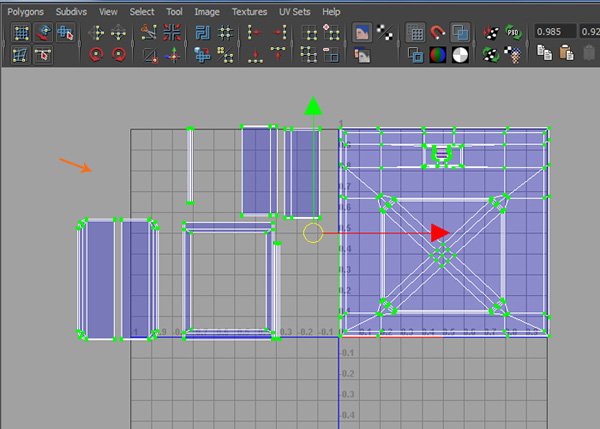Screen dimensions: 600x429
Task: Toggle dim image display
Action: [x=362, y=55]
